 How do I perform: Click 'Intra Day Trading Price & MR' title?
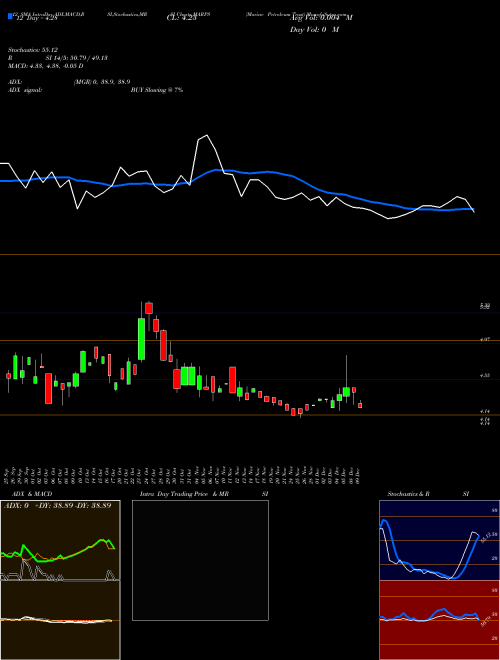(184, 494)
